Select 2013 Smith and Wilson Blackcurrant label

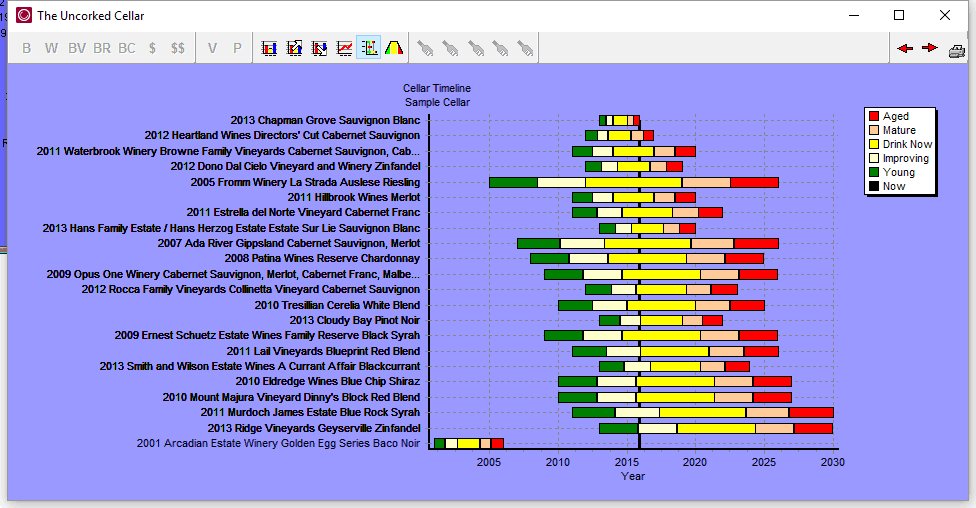pos(260,367)
